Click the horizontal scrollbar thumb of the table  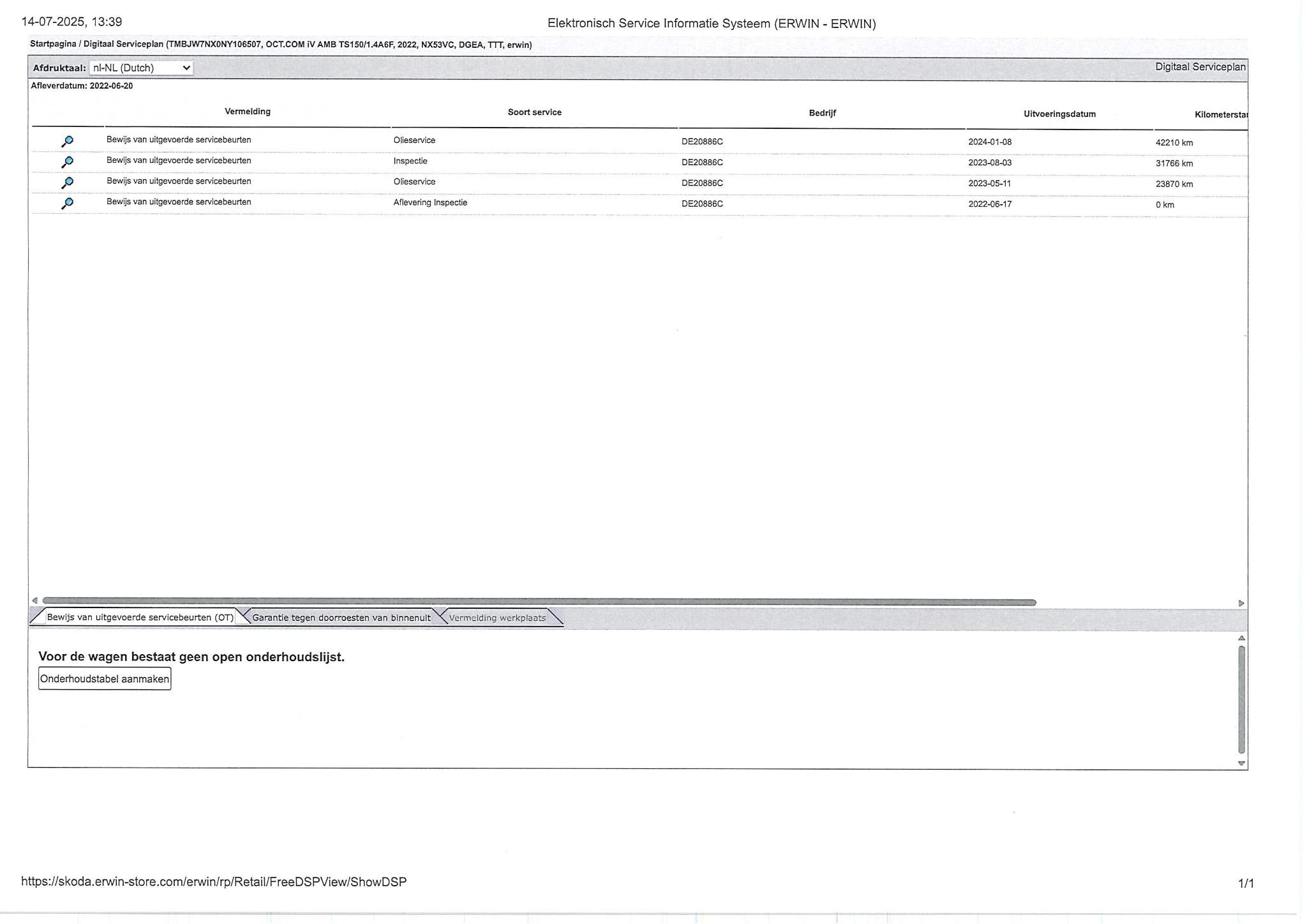point(539,602)
